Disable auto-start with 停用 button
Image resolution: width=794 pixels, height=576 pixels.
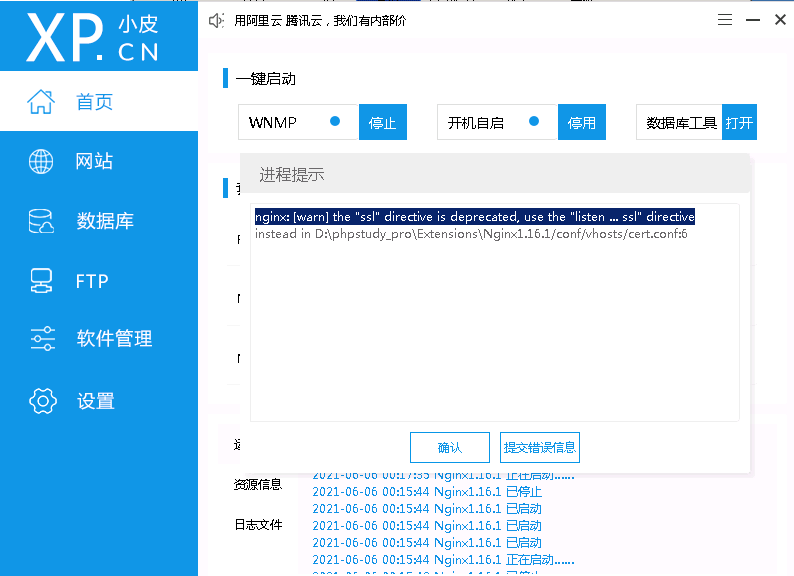click(582, 122)
